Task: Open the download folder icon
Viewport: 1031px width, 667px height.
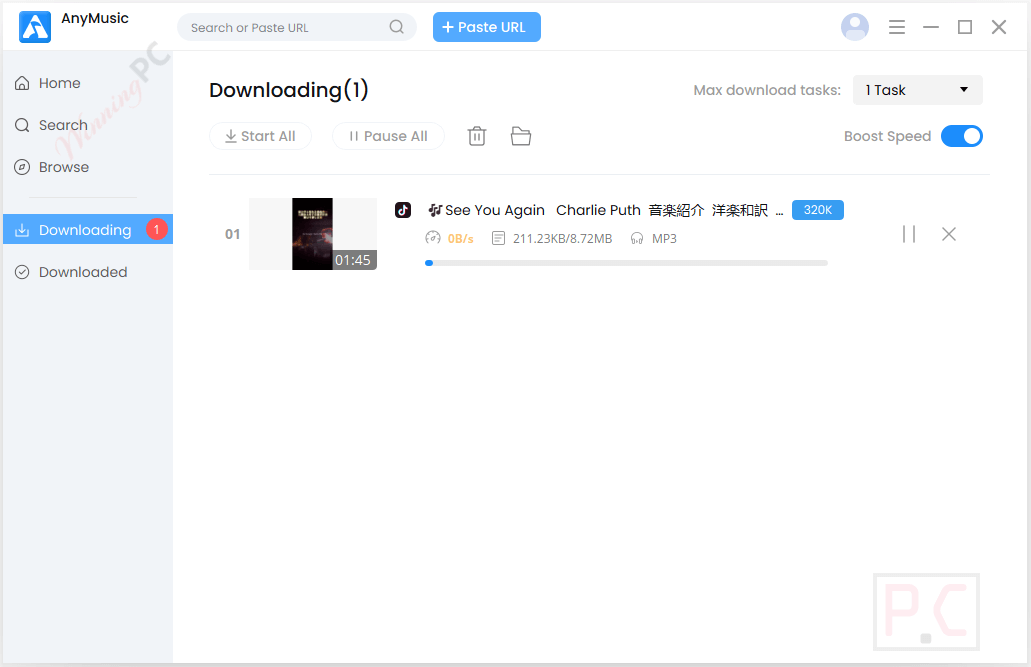Action: 521,136
